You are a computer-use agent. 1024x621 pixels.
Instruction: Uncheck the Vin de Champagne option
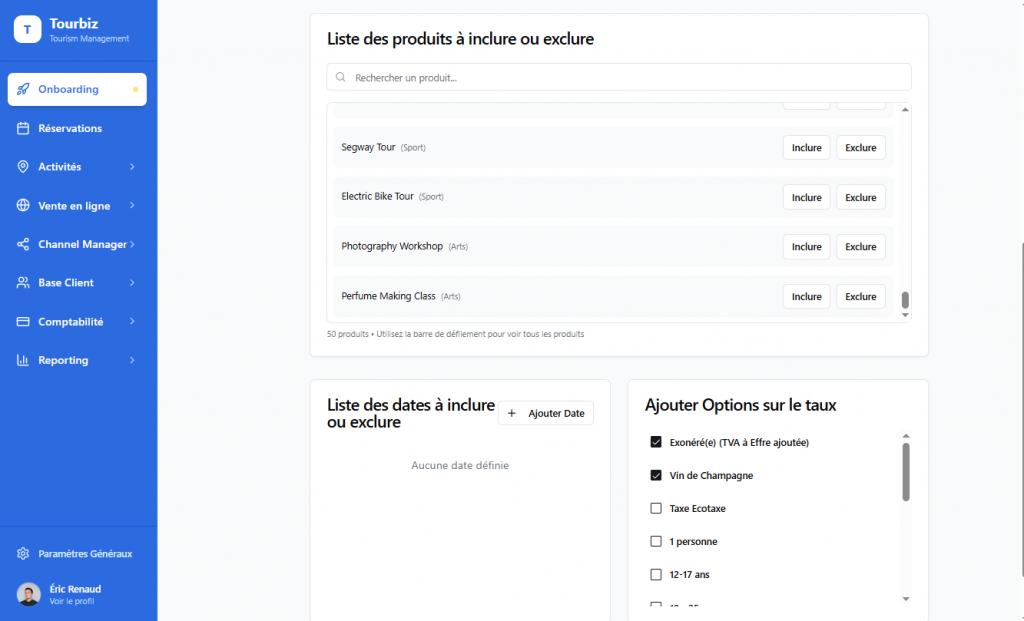point(656,475)
